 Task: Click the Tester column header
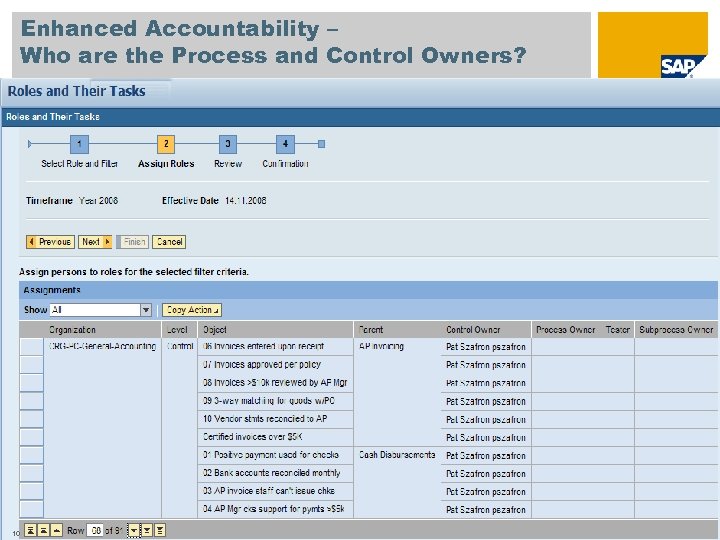[x=617, y=330]
